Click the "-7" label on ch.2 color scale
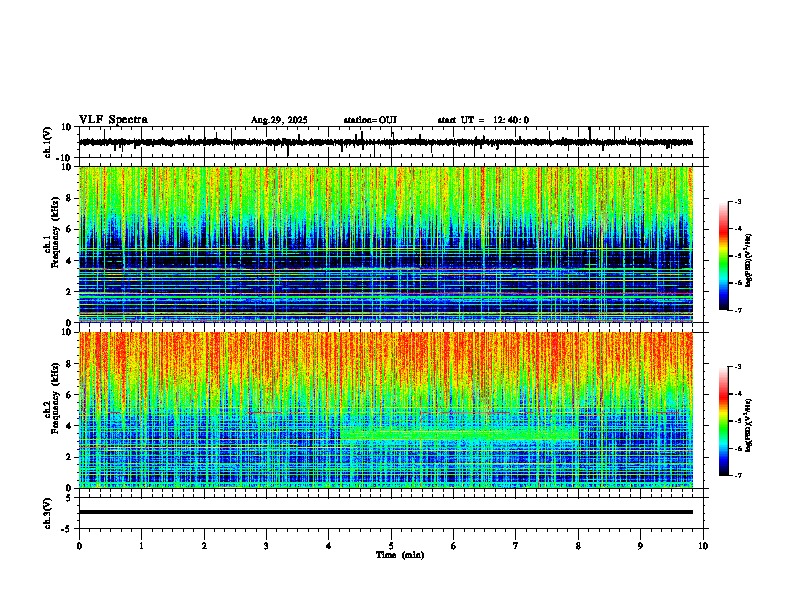The height and width of the screenshot is (612, 792). [x=737, y=475]
